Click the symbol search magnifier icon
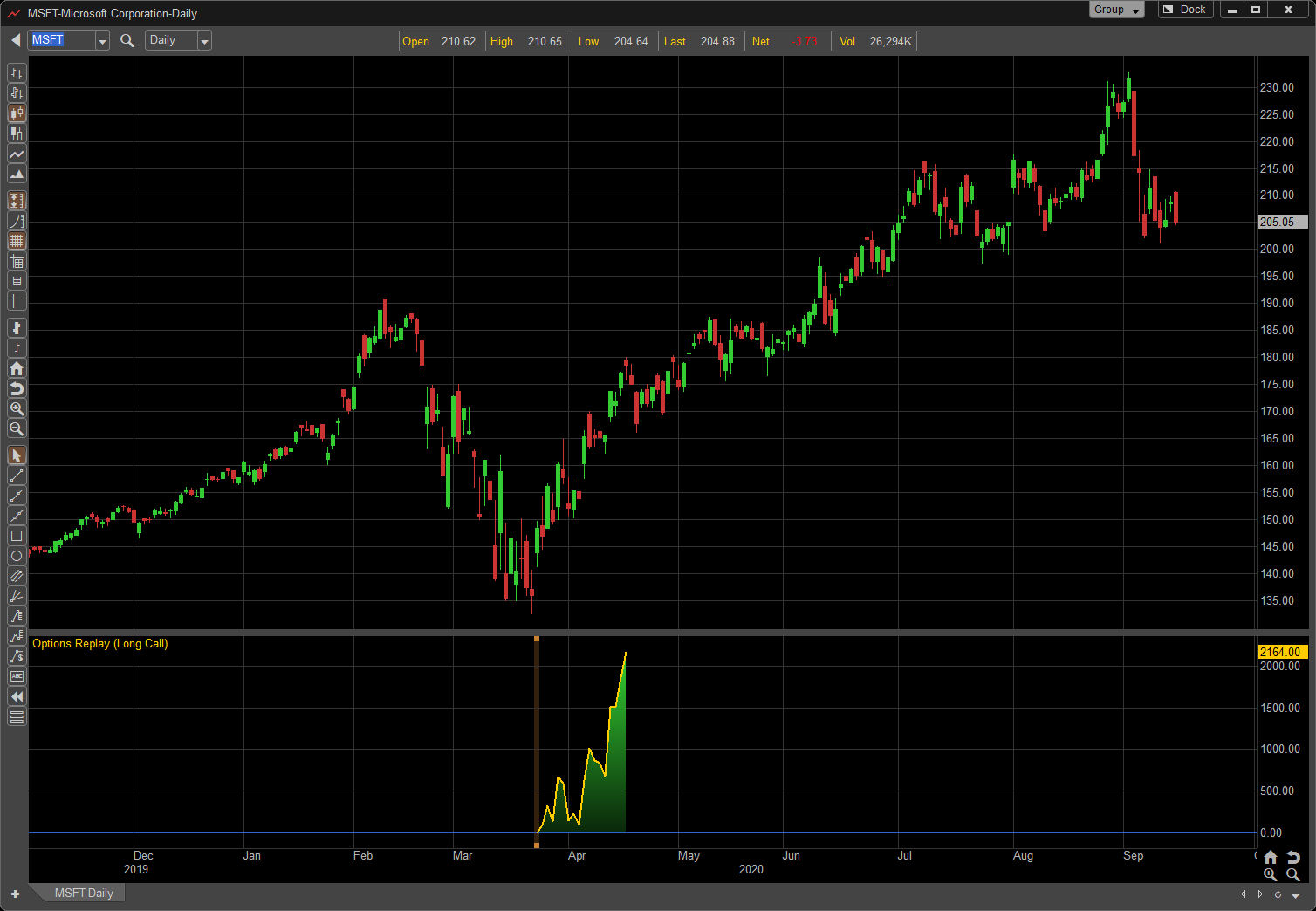The width and height of the screenshot is (1316, 911). (x=127, y=40)
